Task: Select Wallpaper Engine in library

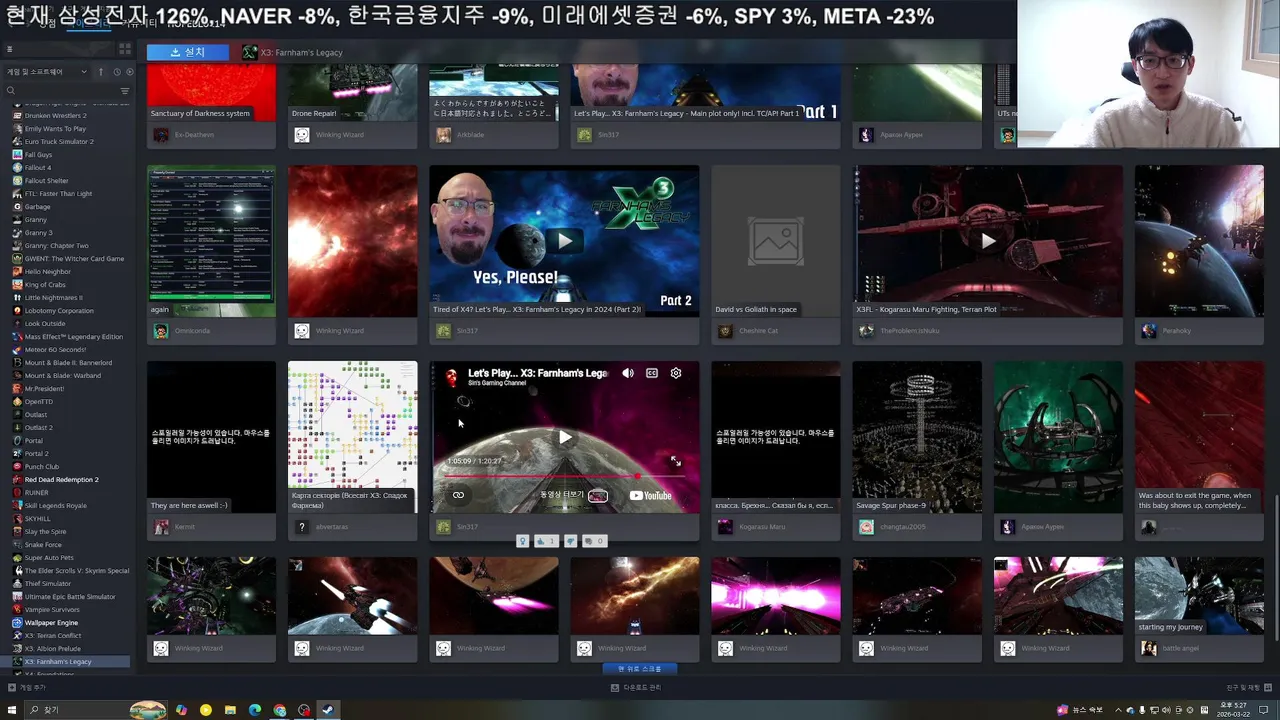Action: click(x=51, y=623)
